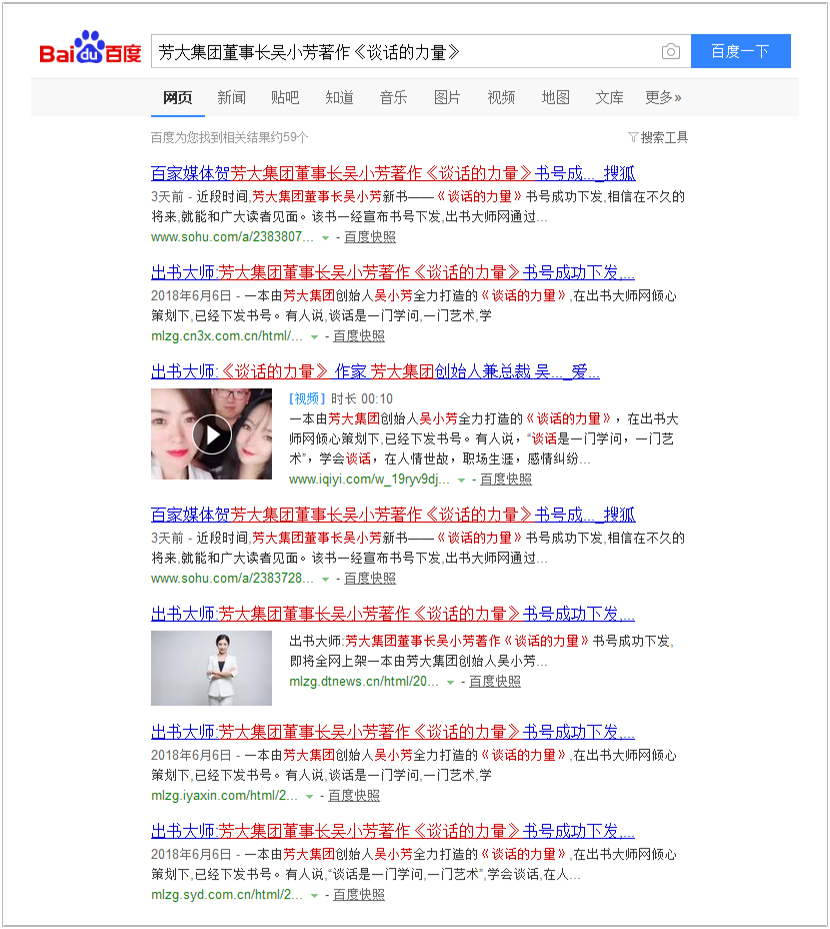This screenshot has width=830, height=929.
Task: Click woman in white suit thumbnail
Action: click(x=211, y=668)
